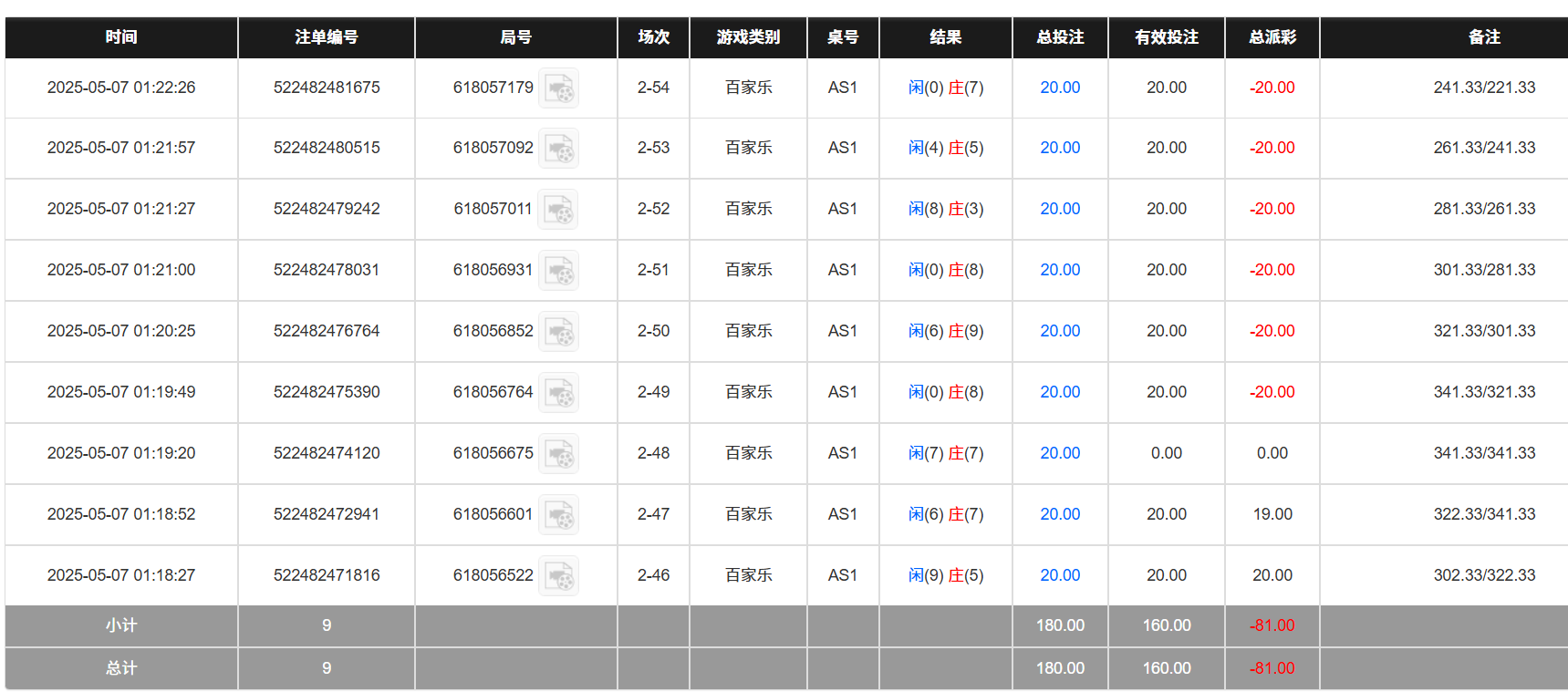The height and width of the screenshot is (692, 1568).
Task: Sort by the 时间 column header
Action: 121,37
